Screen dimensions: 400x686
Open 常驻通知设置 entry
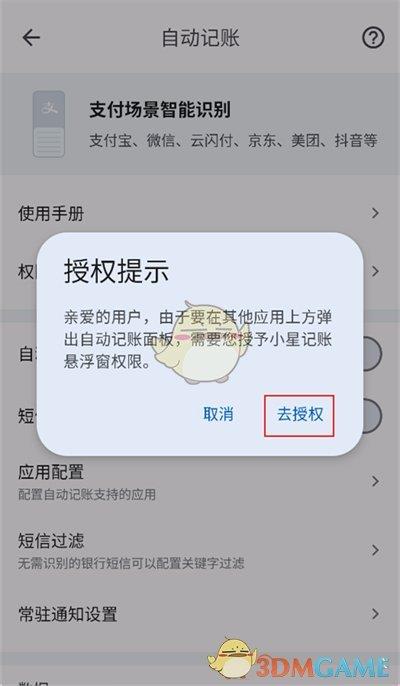point(200,614)
